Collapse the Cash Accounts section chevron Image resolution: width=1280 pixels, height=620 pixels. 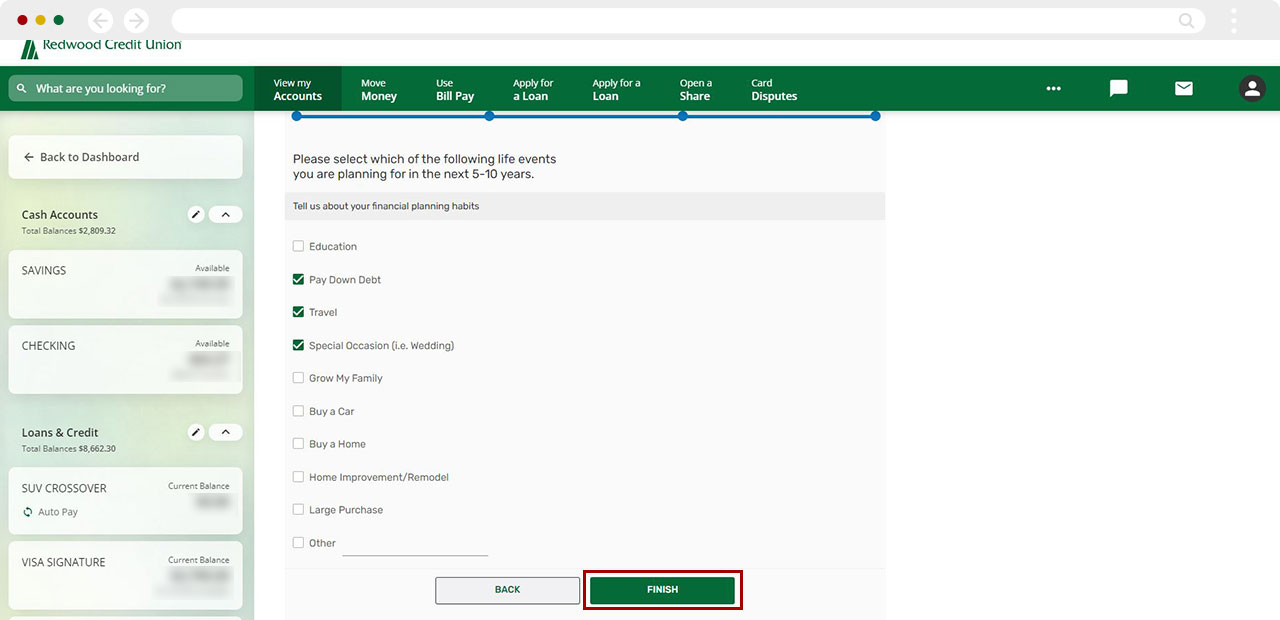[225, 214]
